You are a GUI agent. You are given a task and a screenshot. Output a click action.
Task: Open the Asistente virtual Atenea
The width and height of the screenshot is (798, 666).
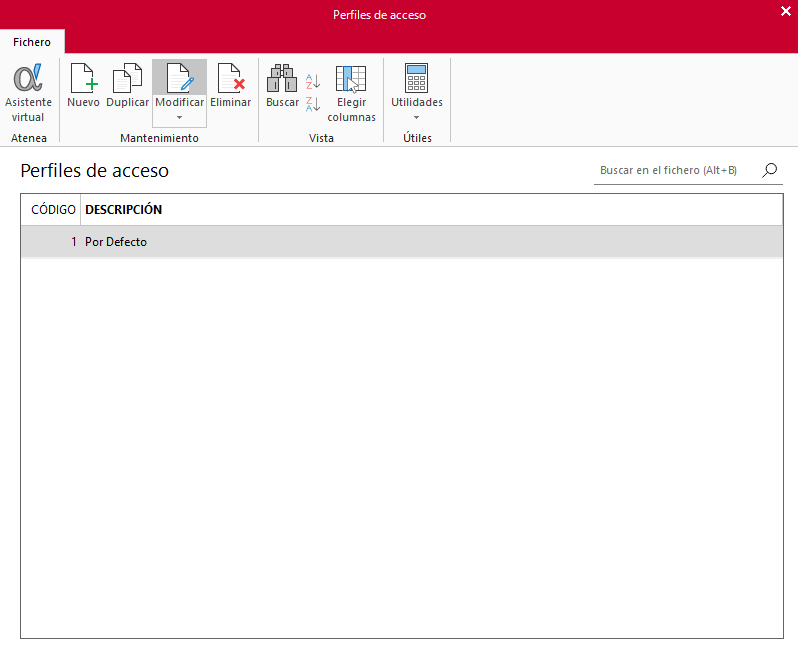click(x=28, y=92)
